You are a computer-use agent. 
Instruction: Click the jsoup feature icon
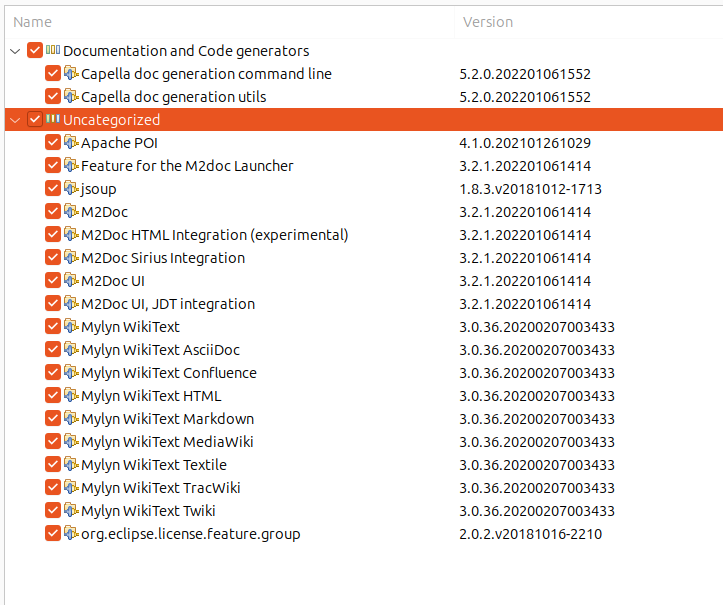pyautogui.click(x=71, y=188)
